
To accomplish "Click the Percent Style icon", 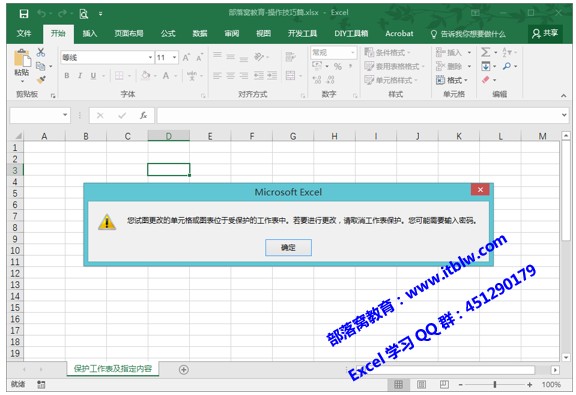I will pyautogui.click(x=338, y=67).
